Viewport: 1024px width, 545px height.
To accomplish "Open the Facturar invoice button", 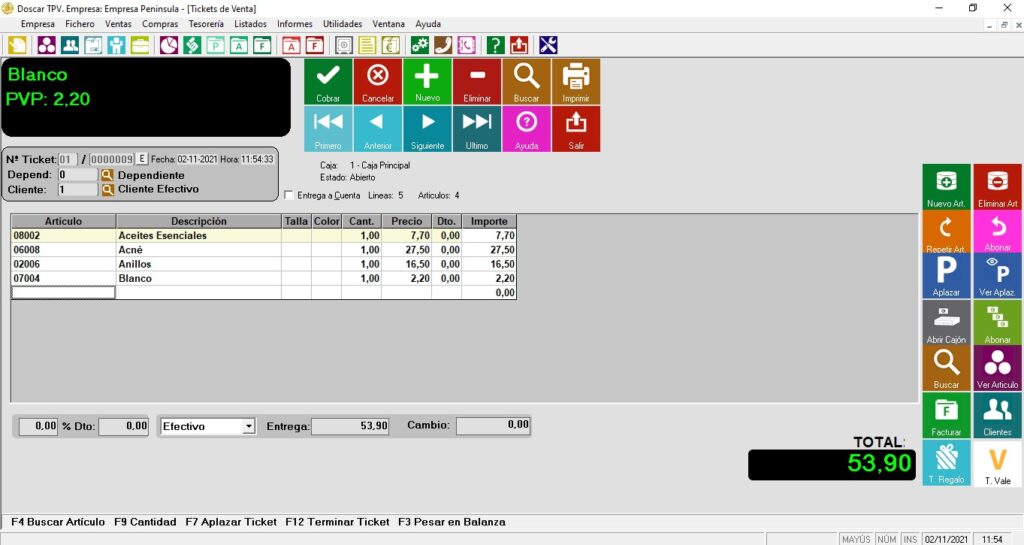I will [x=946, y=415].
